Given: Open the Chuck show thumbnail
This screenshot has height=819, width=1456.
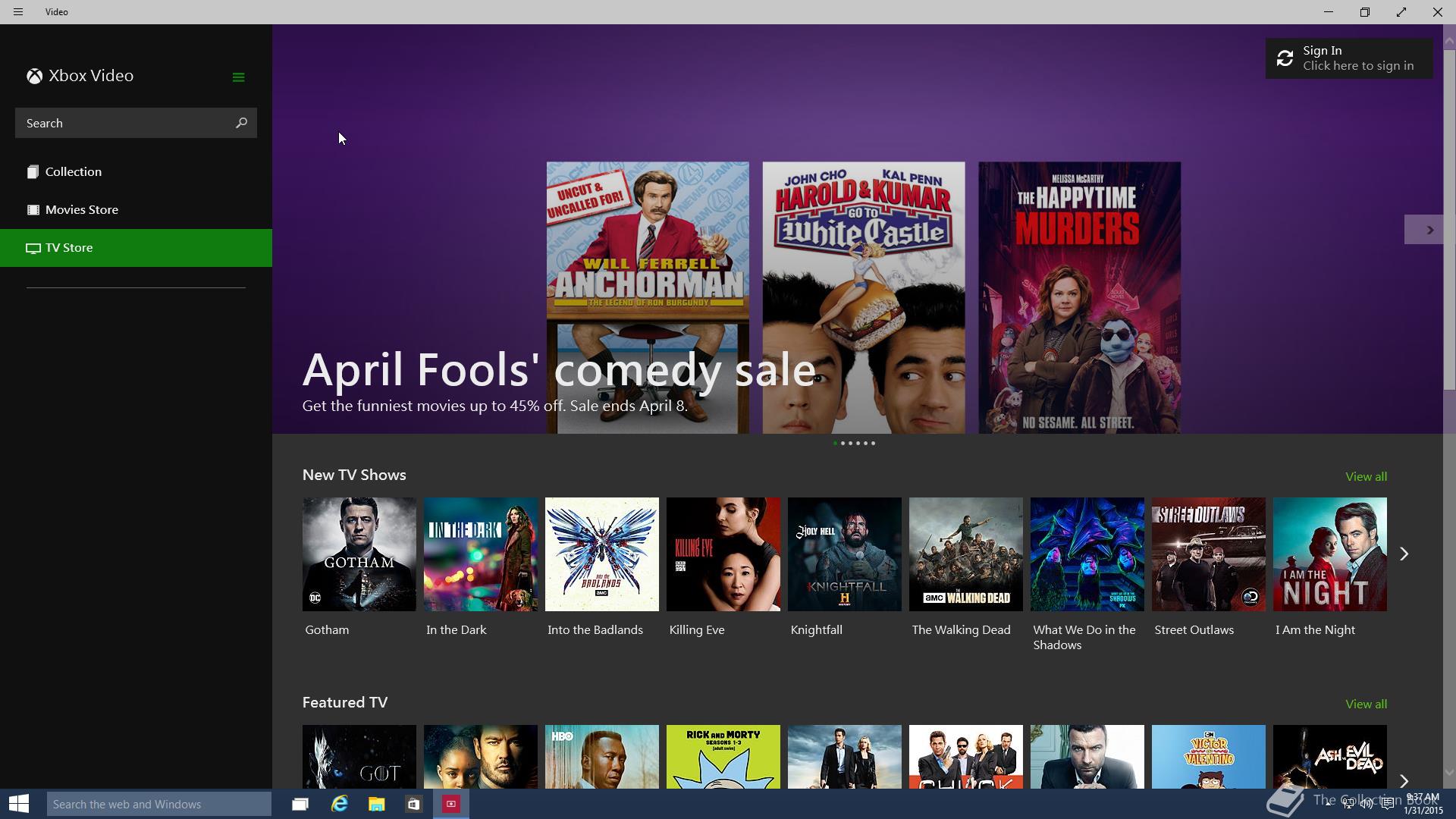Looking at the screenshot, I should point(966,757).
